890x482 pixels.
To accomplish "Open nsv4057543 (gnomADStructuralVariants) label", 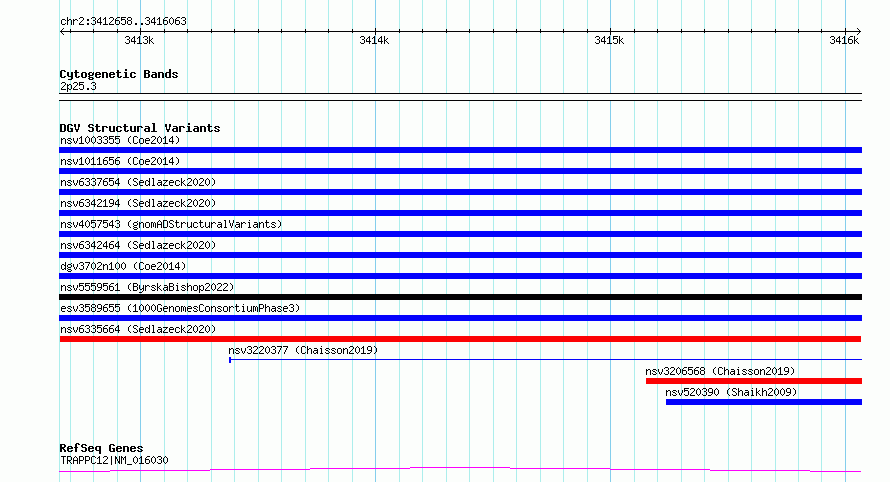I will 171,224.
